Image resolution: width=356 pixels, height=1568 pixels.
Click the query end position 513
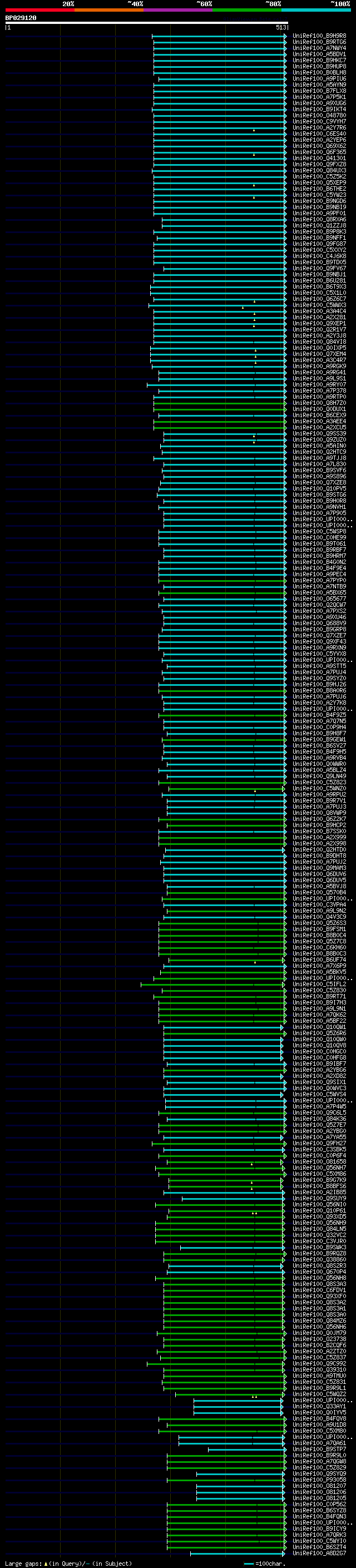point(280,27)
